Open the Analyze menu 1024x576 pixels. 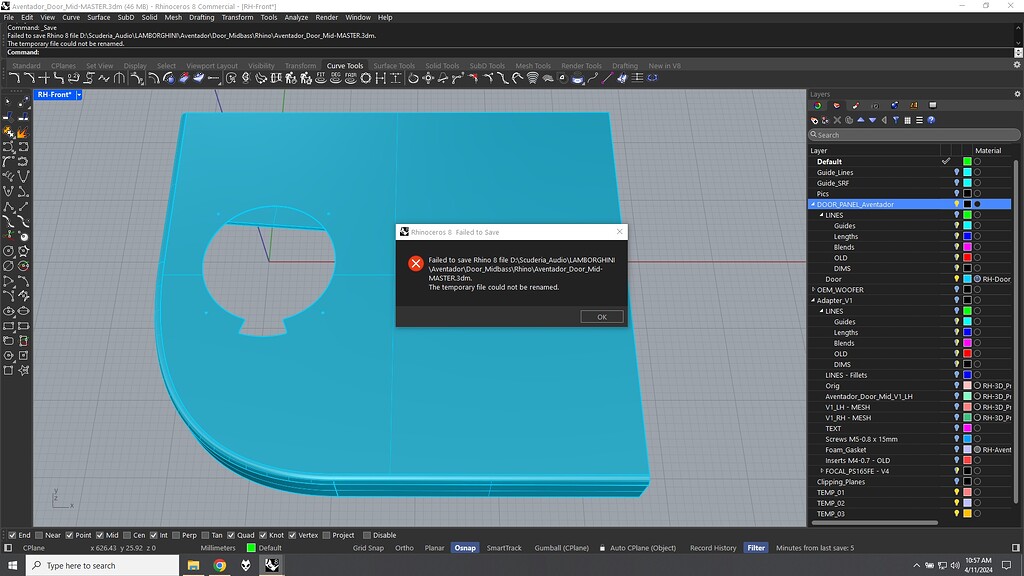[x=296, y=17]
